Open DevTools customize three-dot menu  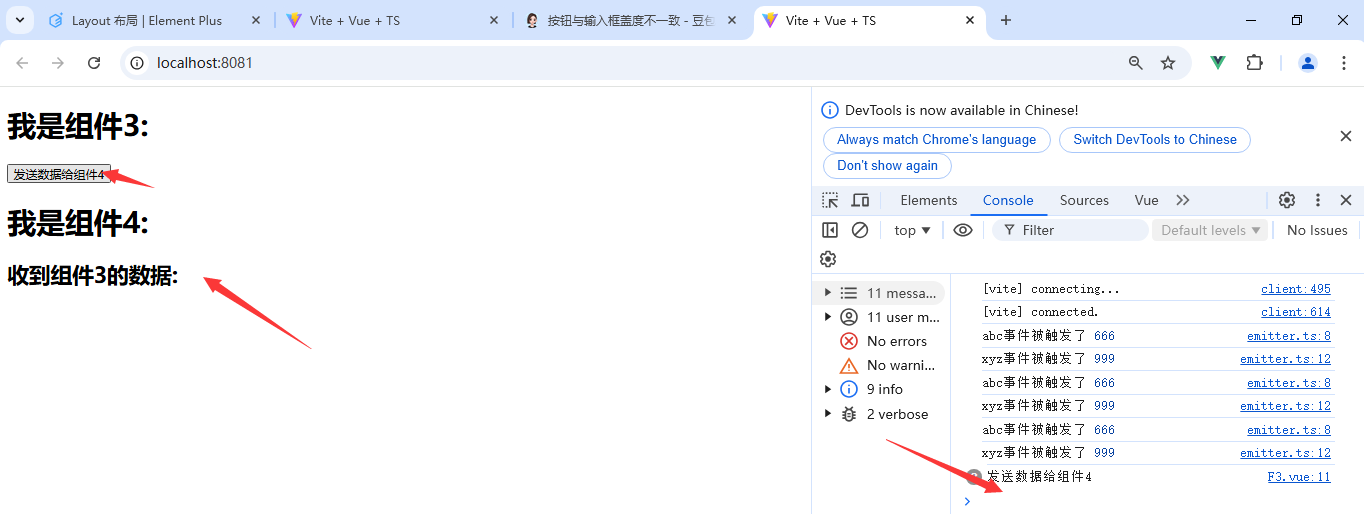(1318, 200)
